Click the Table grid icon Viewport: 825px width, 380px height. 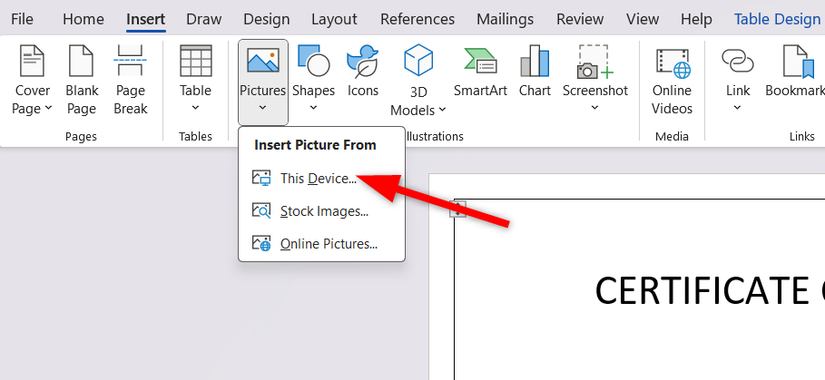point(196,61)
